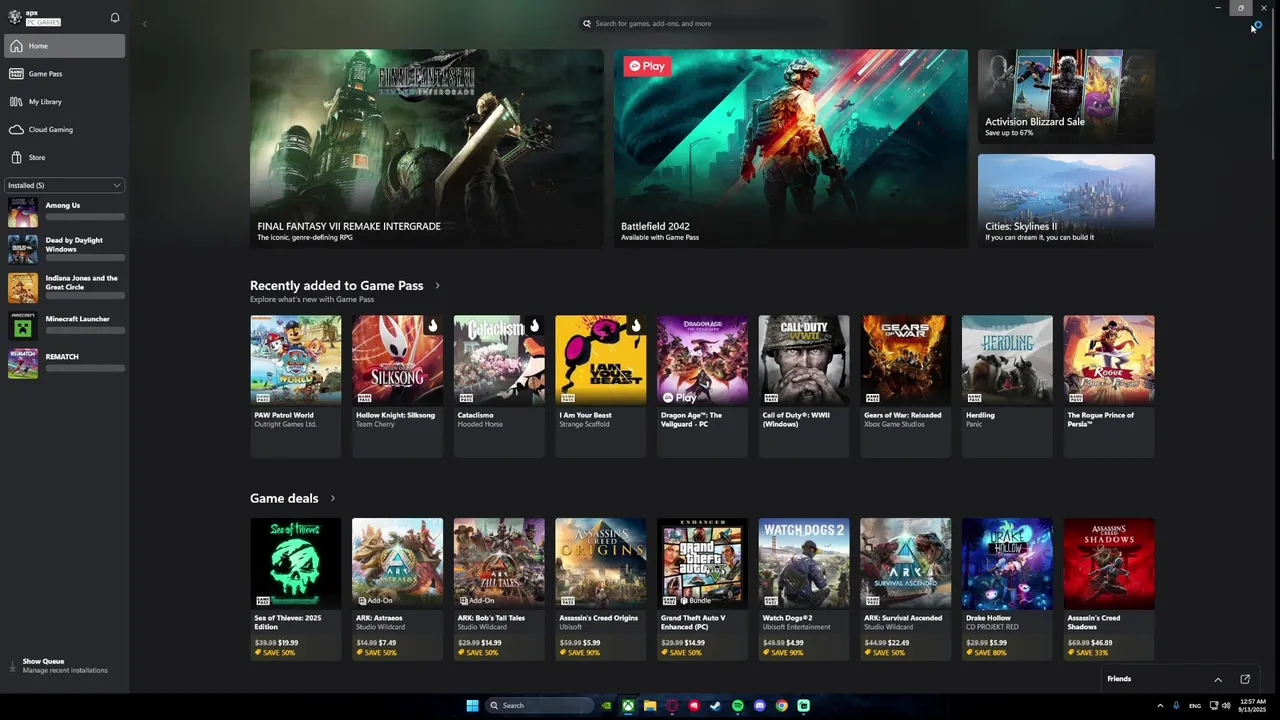Open Call of Duty: WWII card
The width and height of the screenshot is (1280, 720).
tap(804, 386)
